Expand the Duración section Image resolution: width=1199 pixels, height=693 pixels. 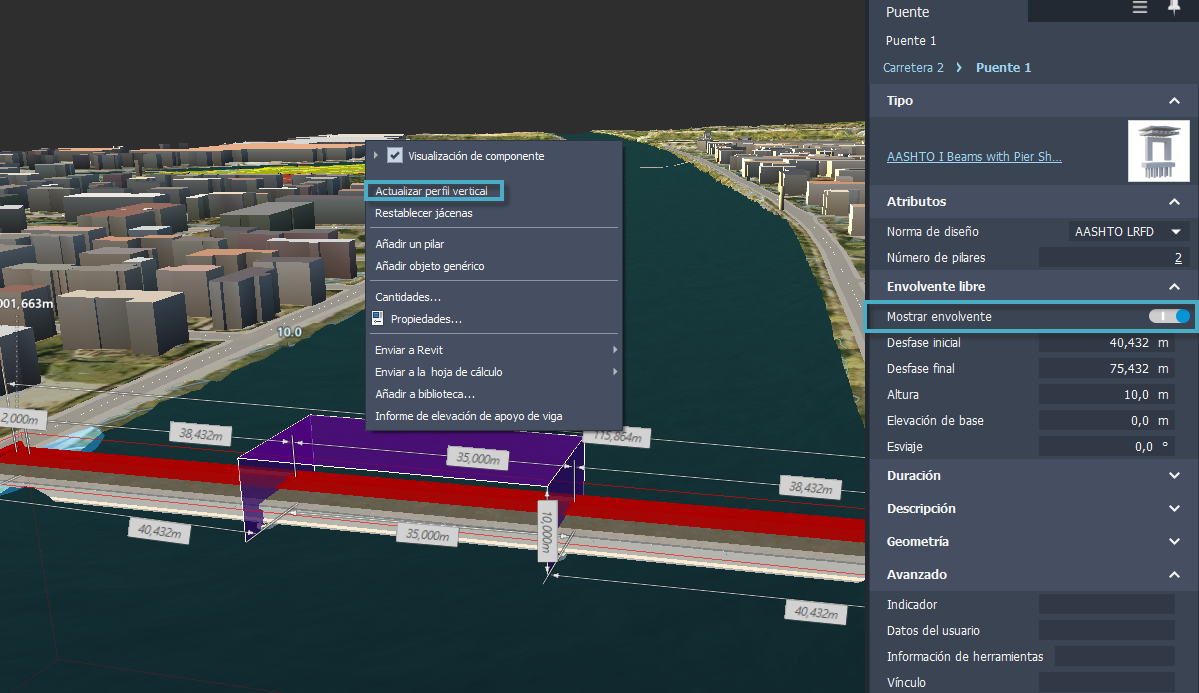pyautogui.click(x=1174, y=476)
